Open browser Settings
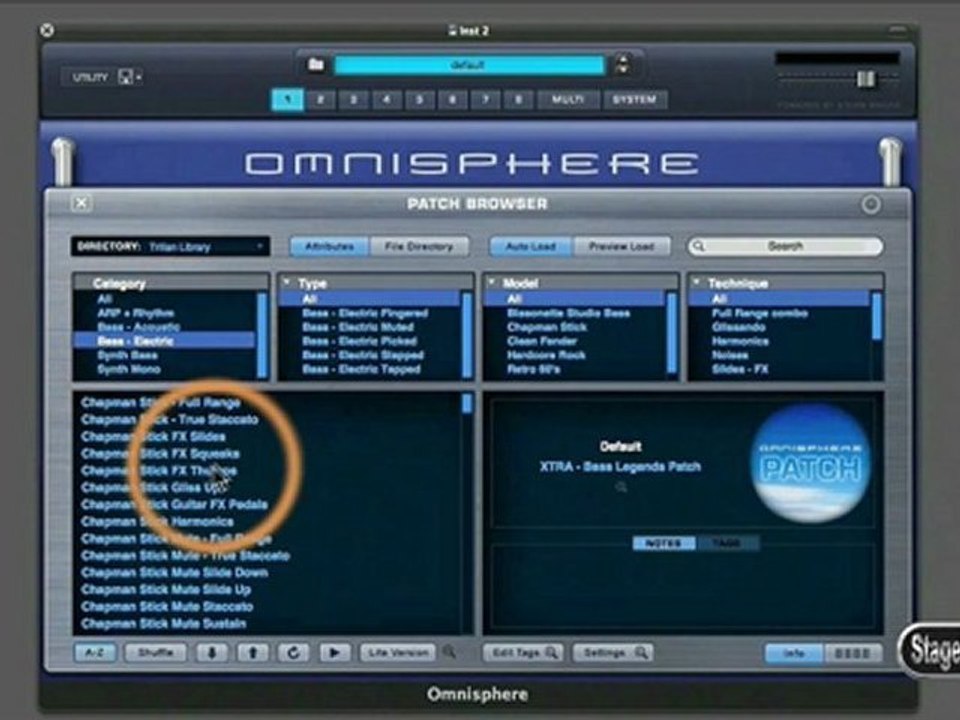The image size is (960, 720). [613, 653]
